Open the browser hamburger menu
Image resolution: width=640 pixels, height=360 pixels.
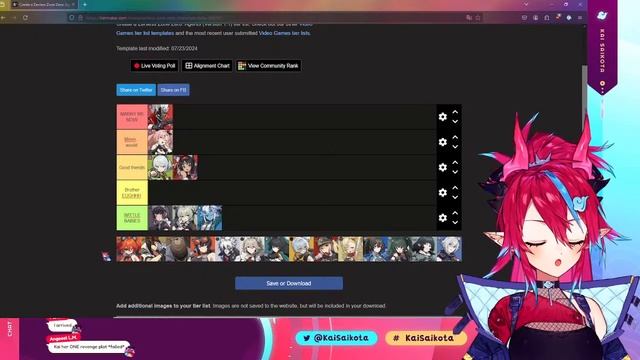point(580,18)
